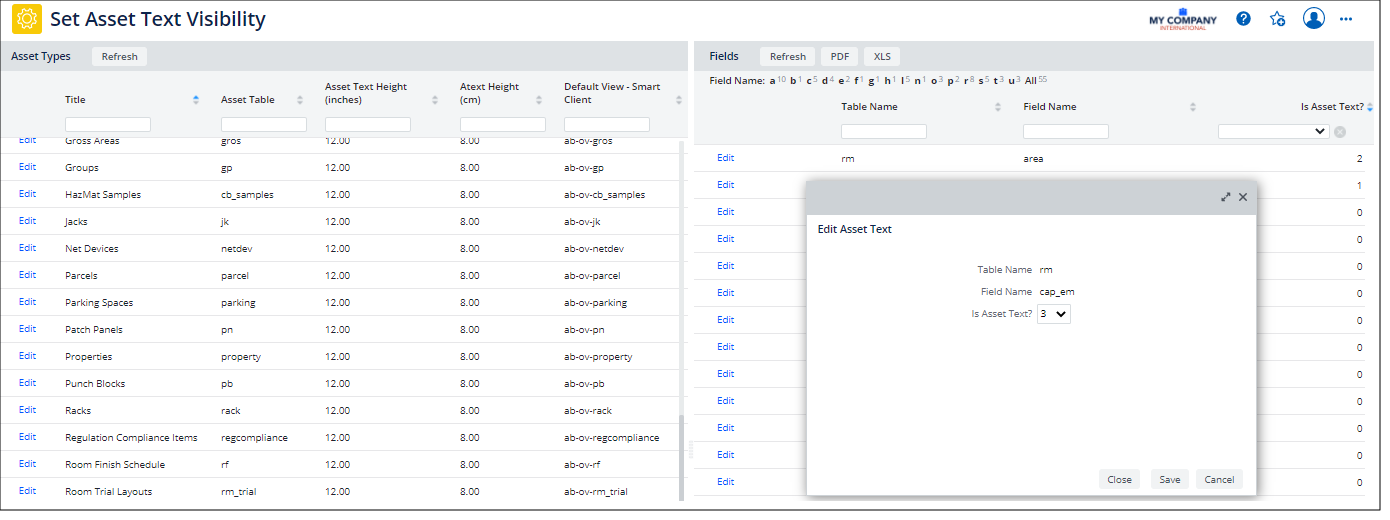Screen dimensions: 1390x520
Task: Filter field names starting with letter c
Action: pyautogui.click(x=811, y=81)
